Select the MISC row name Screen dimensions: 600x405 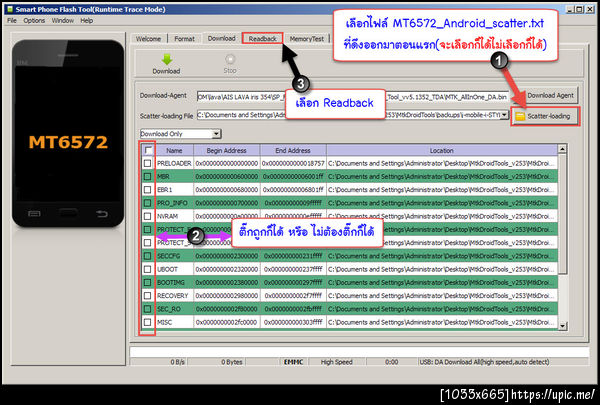point(165,322)
